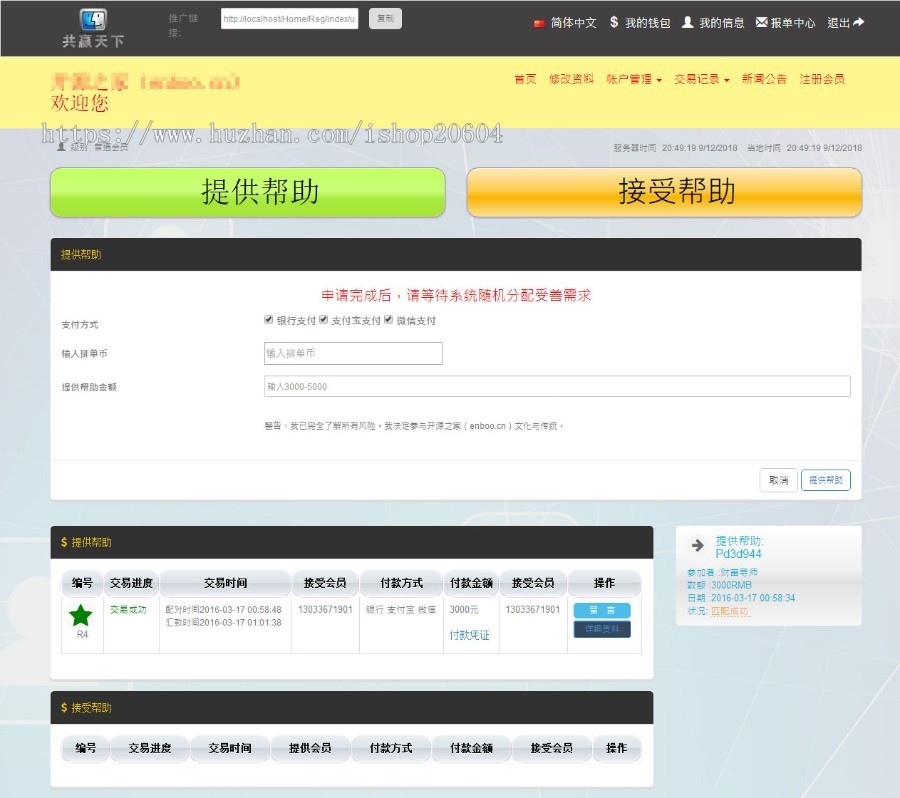Click the user level icon beside 级别

click(61, 147)
